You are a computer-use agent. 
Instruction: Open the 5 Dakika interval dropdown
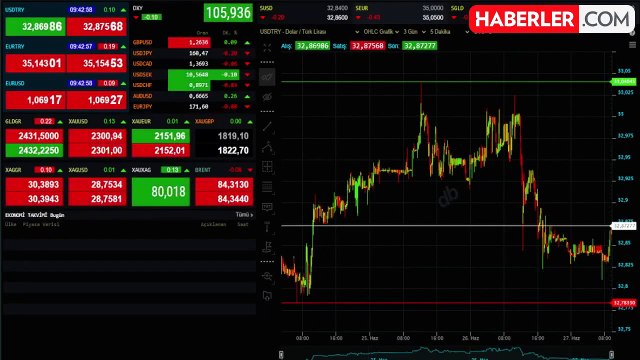pos(449,32)
